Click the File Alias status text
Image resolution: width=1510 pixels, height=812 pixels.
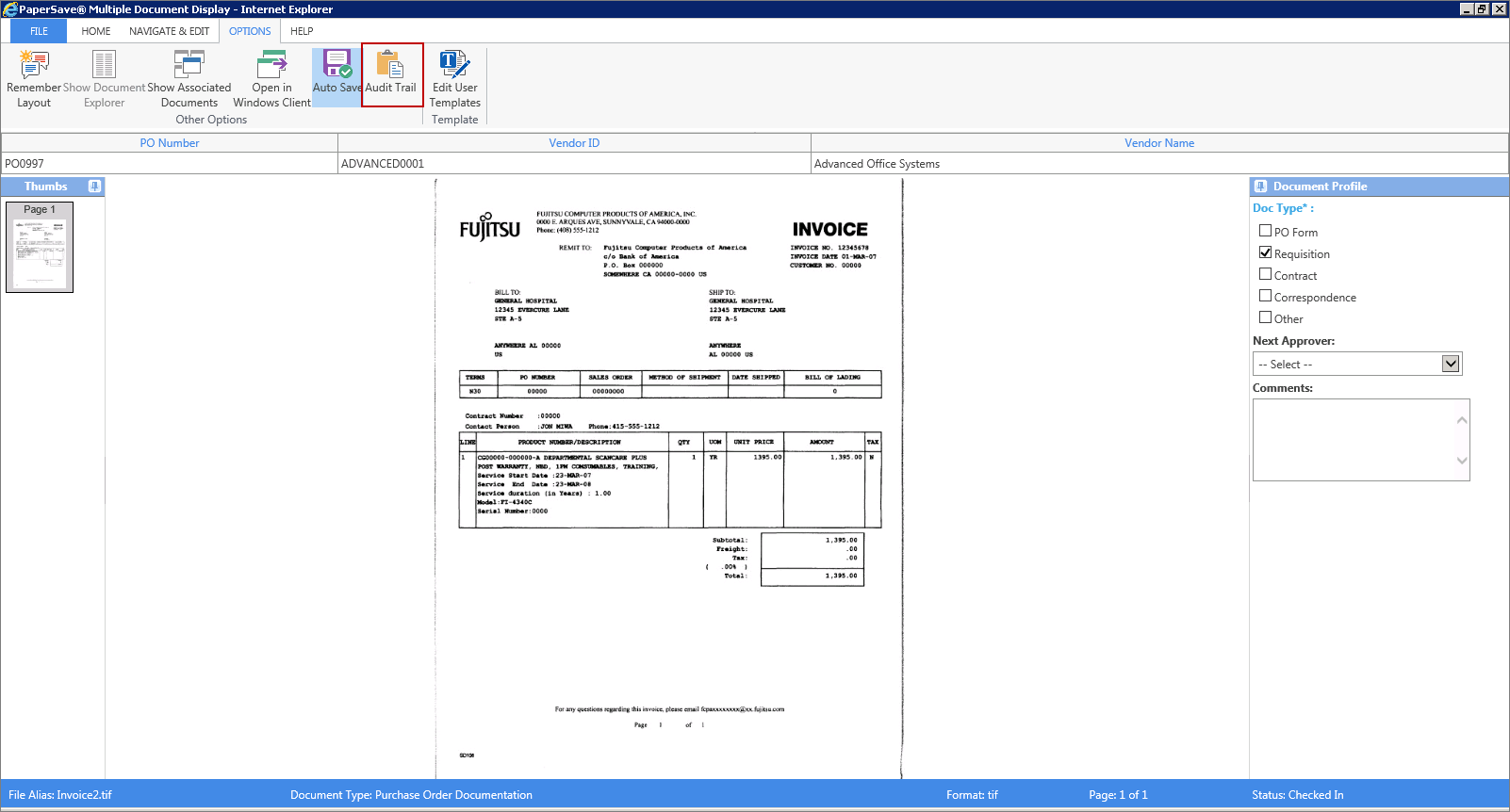click(x=60, y=795)
